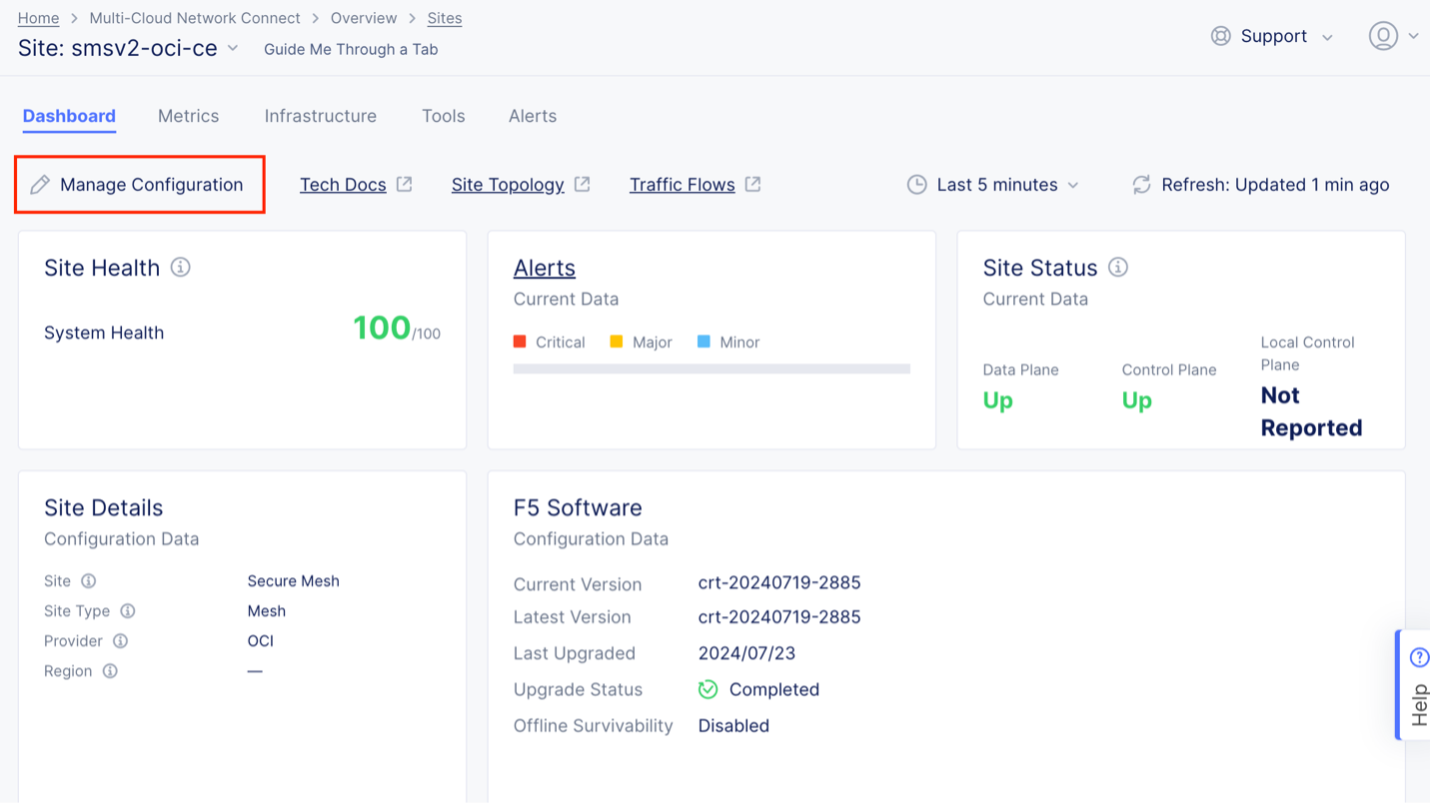
Task: Click Guide Me Through a Tab
Action: (x=350, y=49)
